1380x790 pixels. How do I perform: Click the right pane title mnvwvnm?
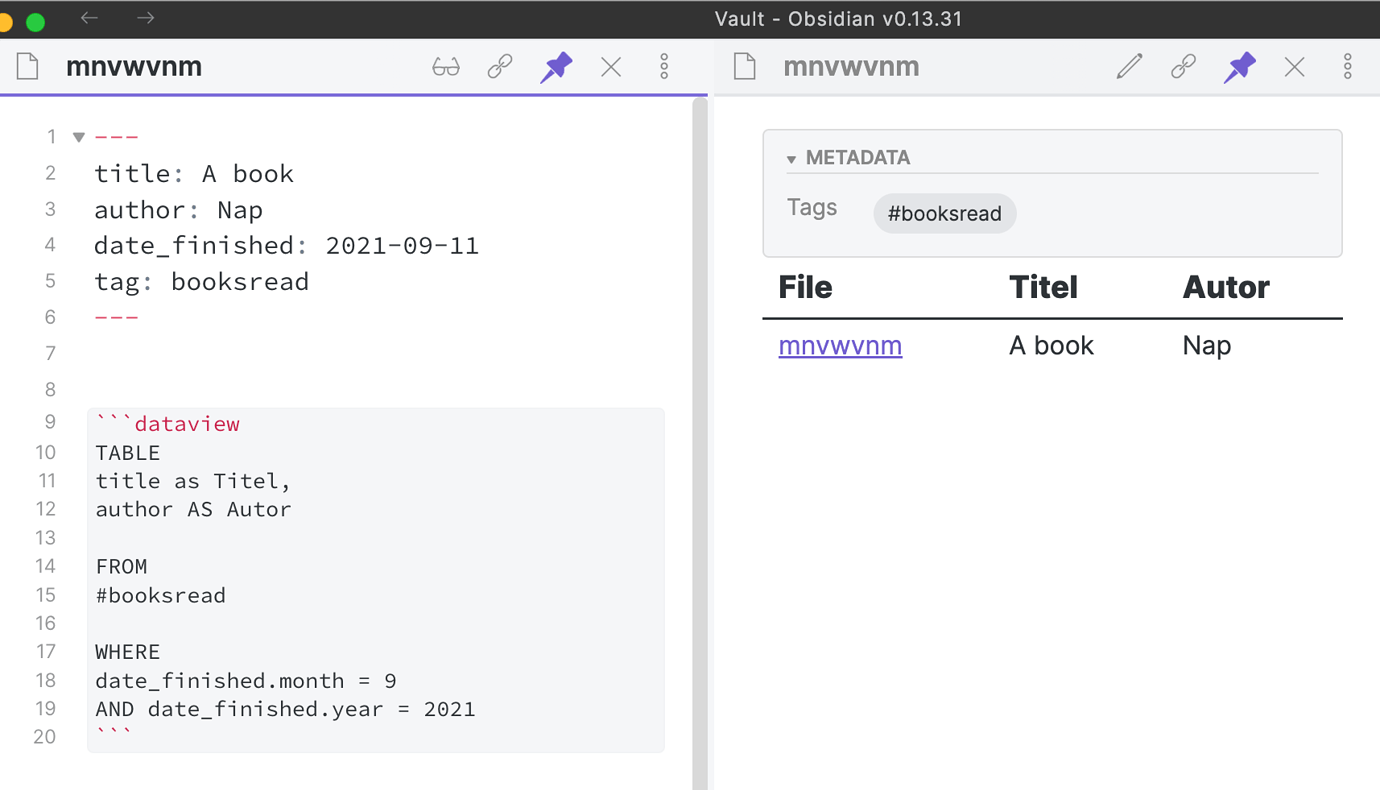(x=851, y=66)
